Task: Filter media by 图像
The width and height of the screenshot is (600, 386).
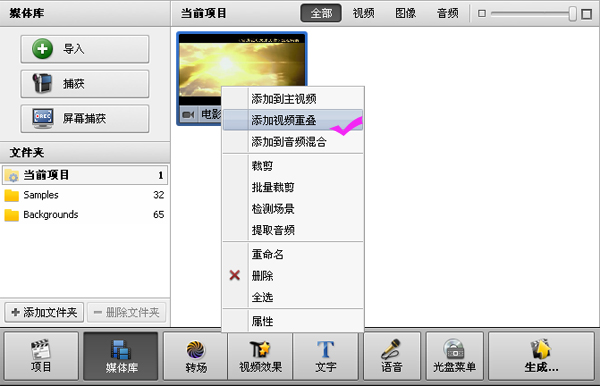Action: pos(405,13)
